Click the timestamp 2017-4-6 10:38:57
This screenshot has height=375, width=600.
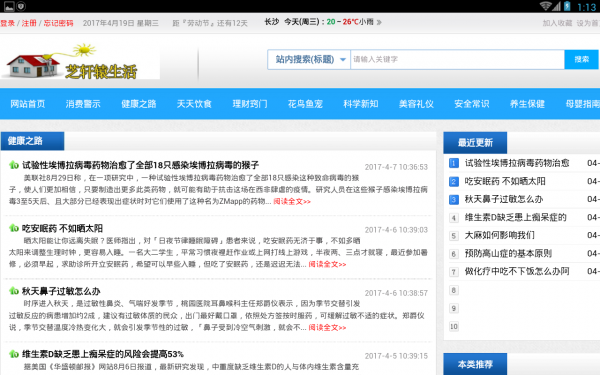click(x=396, y=293)
